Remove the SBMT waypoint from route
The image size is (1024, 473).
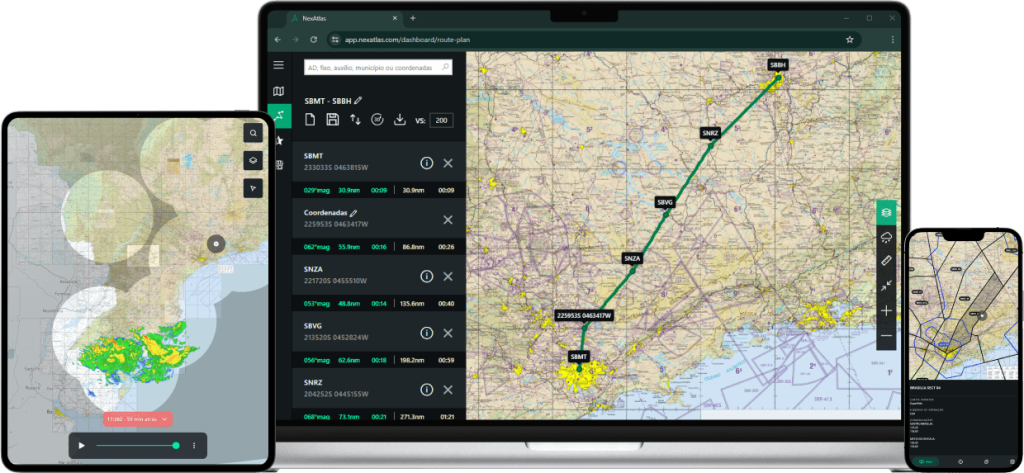tap(448, 163)
